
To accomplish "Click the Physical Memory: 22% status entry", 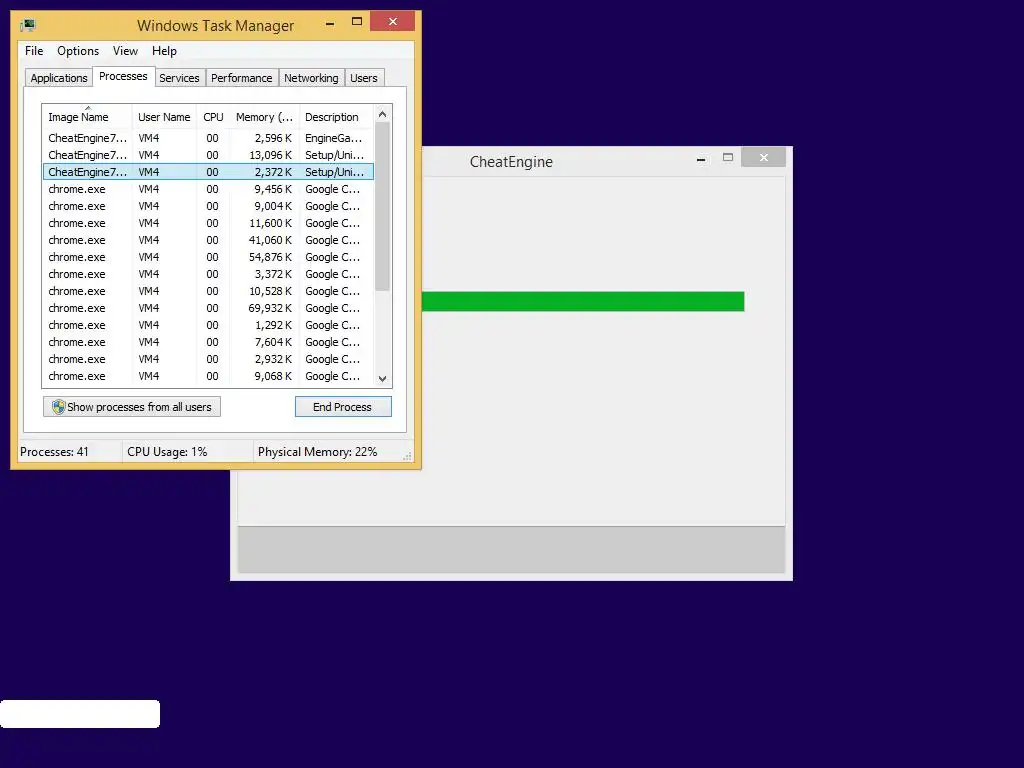I will pyautogui.click(x=317, y=452).
